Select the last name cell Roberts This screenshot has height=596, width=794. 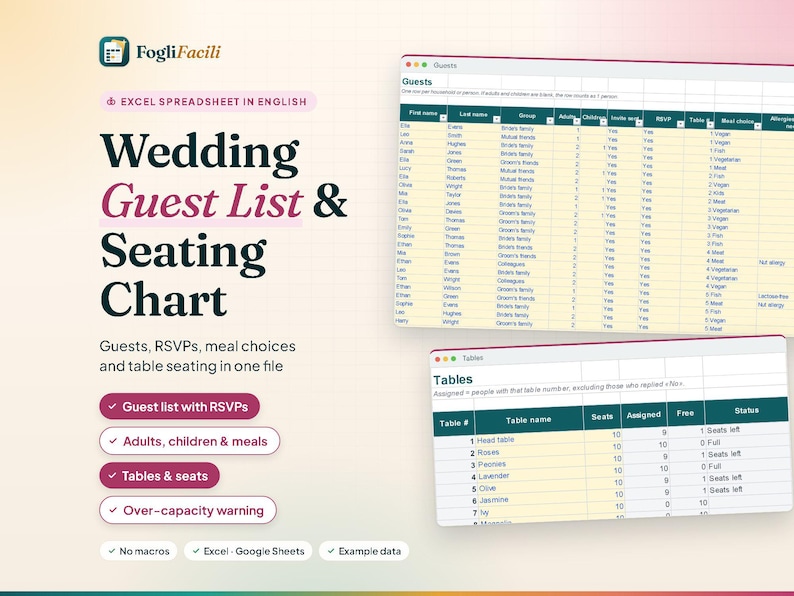click(x=472, y=178)
